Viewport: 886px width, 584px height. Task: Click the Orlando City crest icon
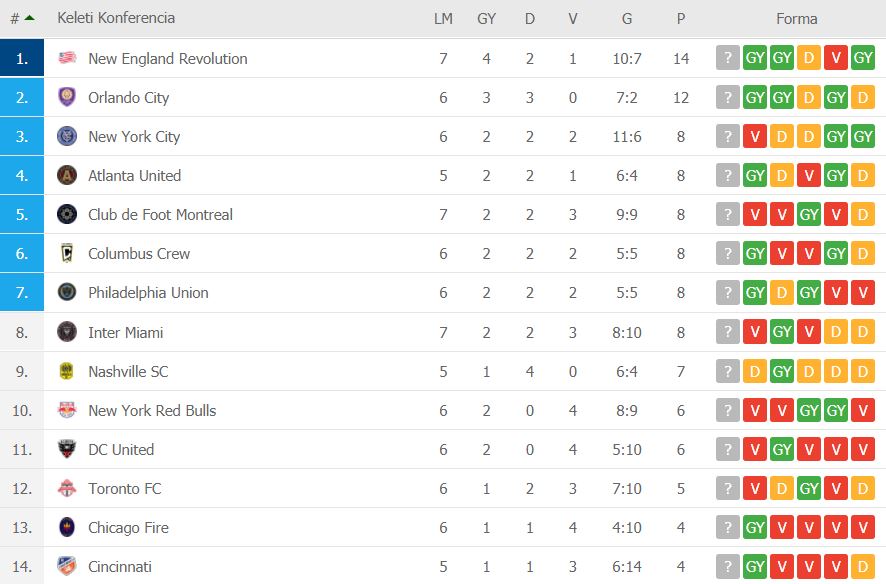(67, 97)
